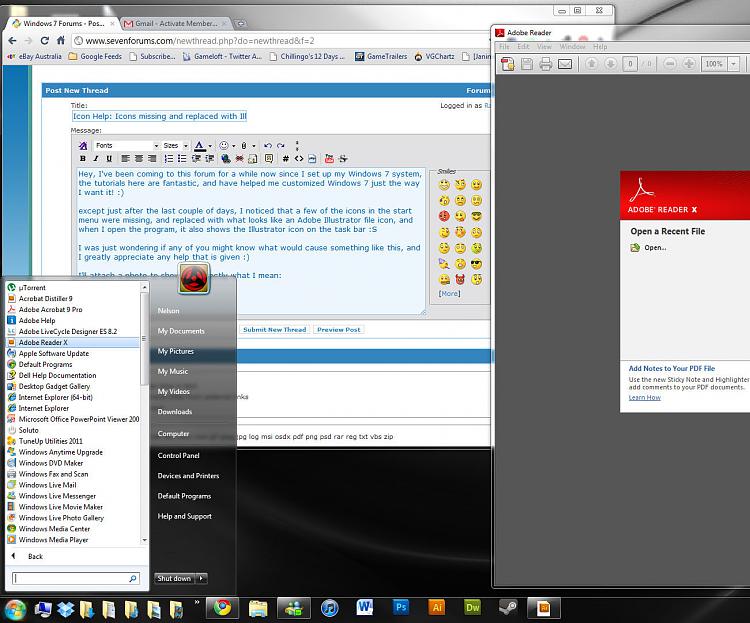
Task: Click the next page arrow in Adobe Reader
Action: [x=610, y=64]
